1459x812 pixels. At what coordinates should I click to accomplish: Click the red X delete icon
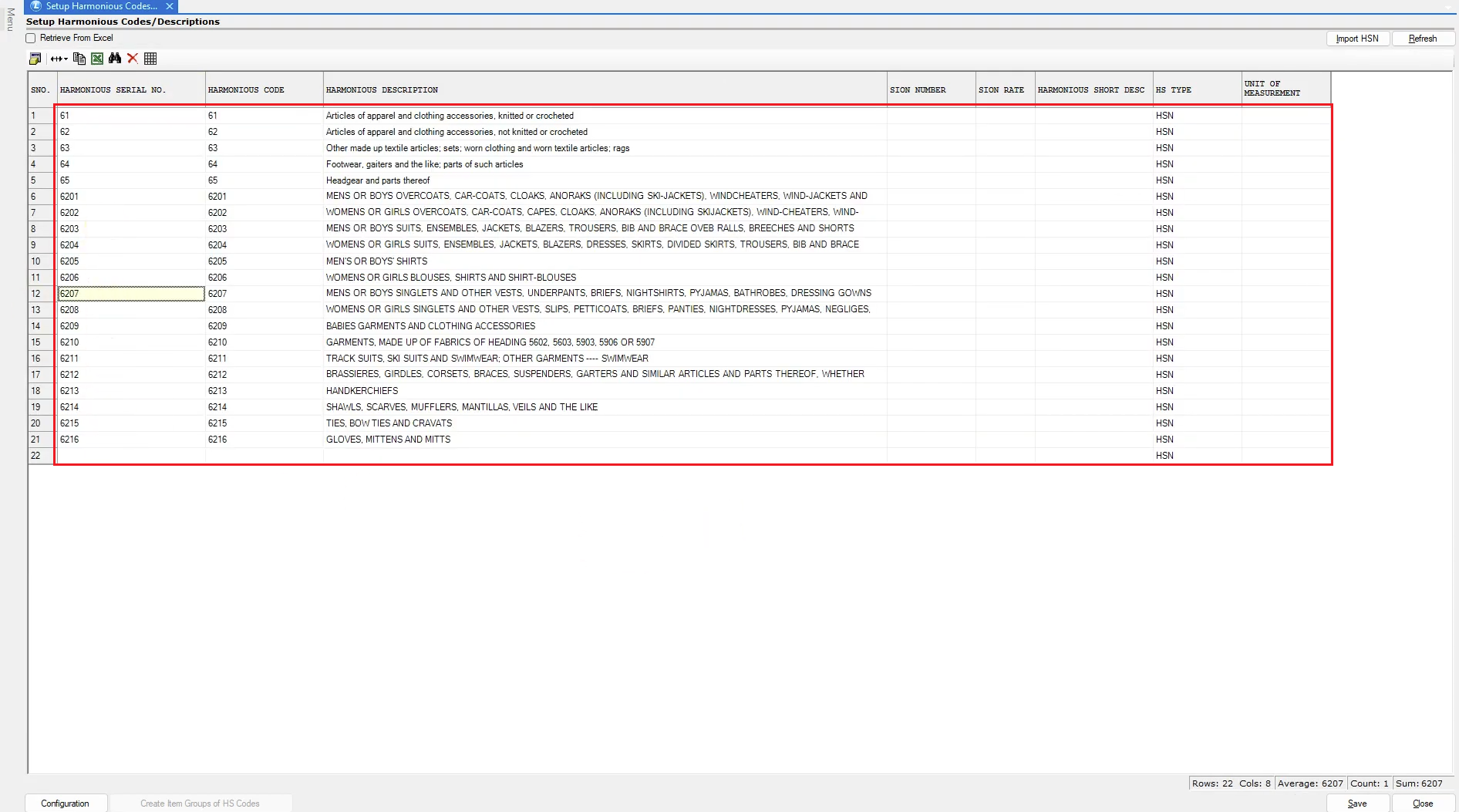(x=133, y=59)
